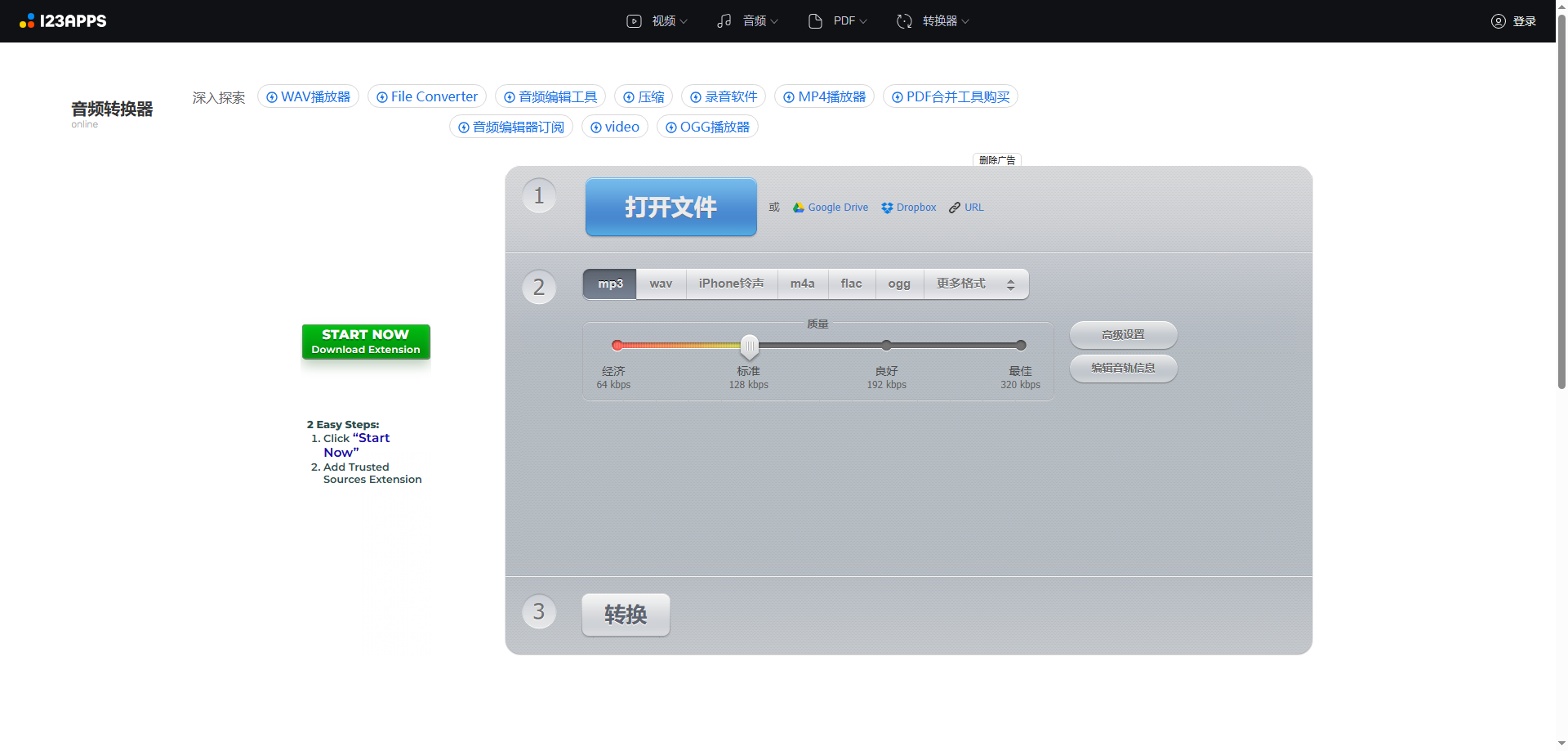
Task: Click the 转换 convert button
Action: (626, 615)
